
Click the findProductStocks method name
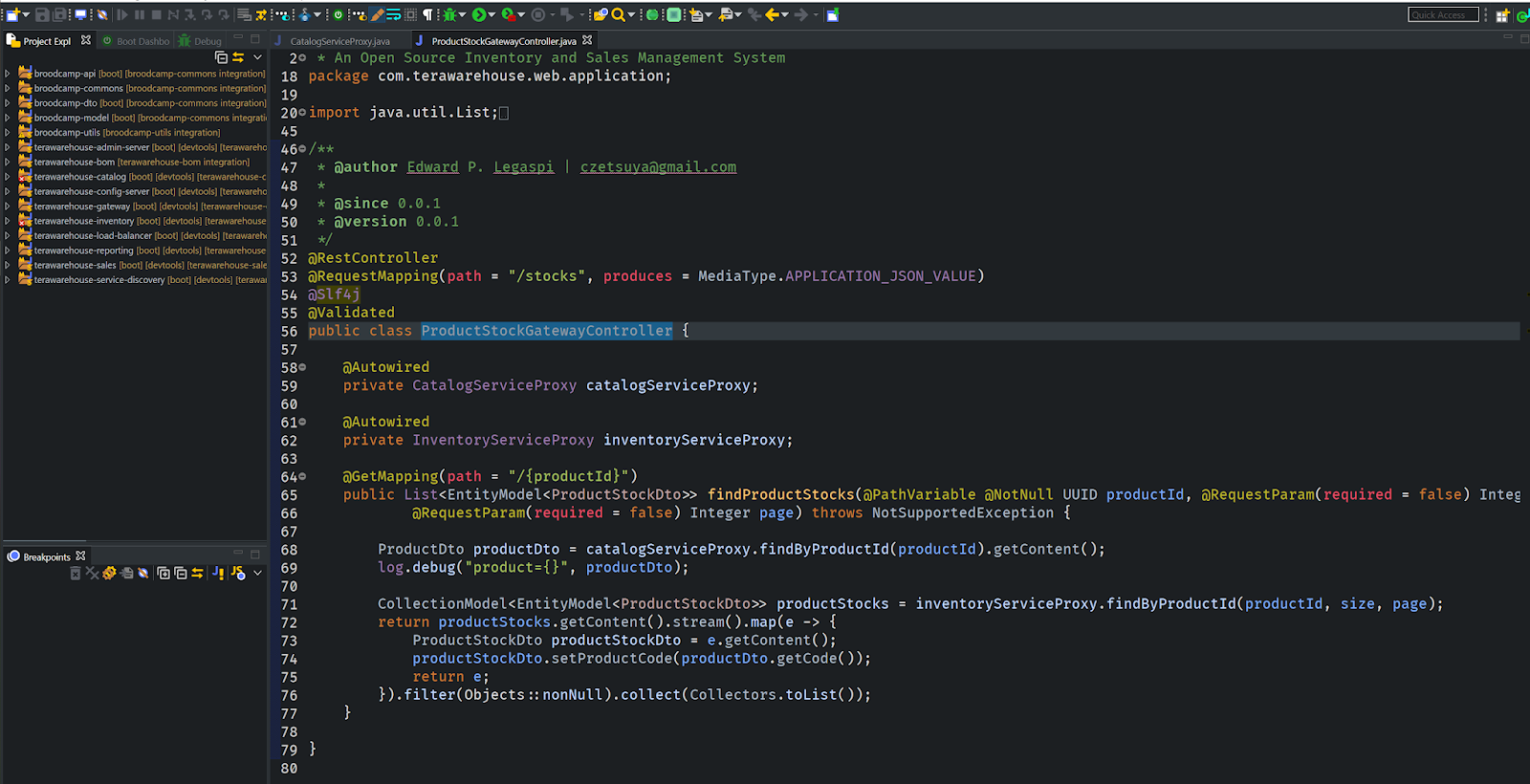(781, 494)
